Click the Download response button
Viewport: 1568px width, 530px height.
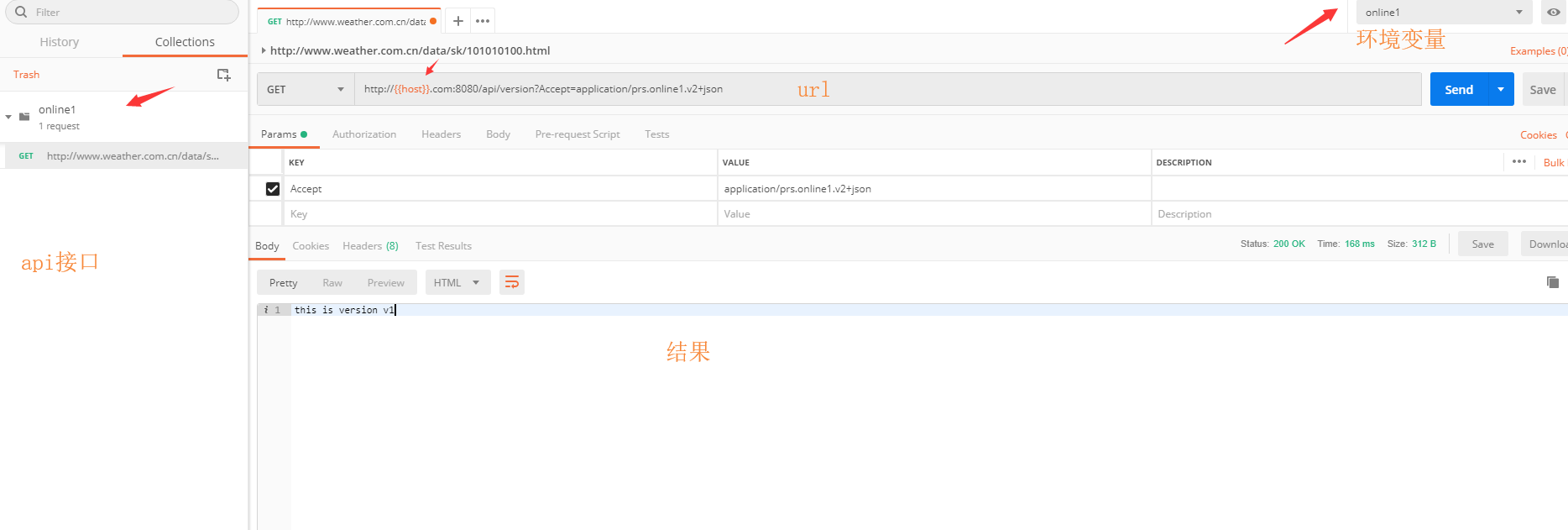pos(1544,244)
